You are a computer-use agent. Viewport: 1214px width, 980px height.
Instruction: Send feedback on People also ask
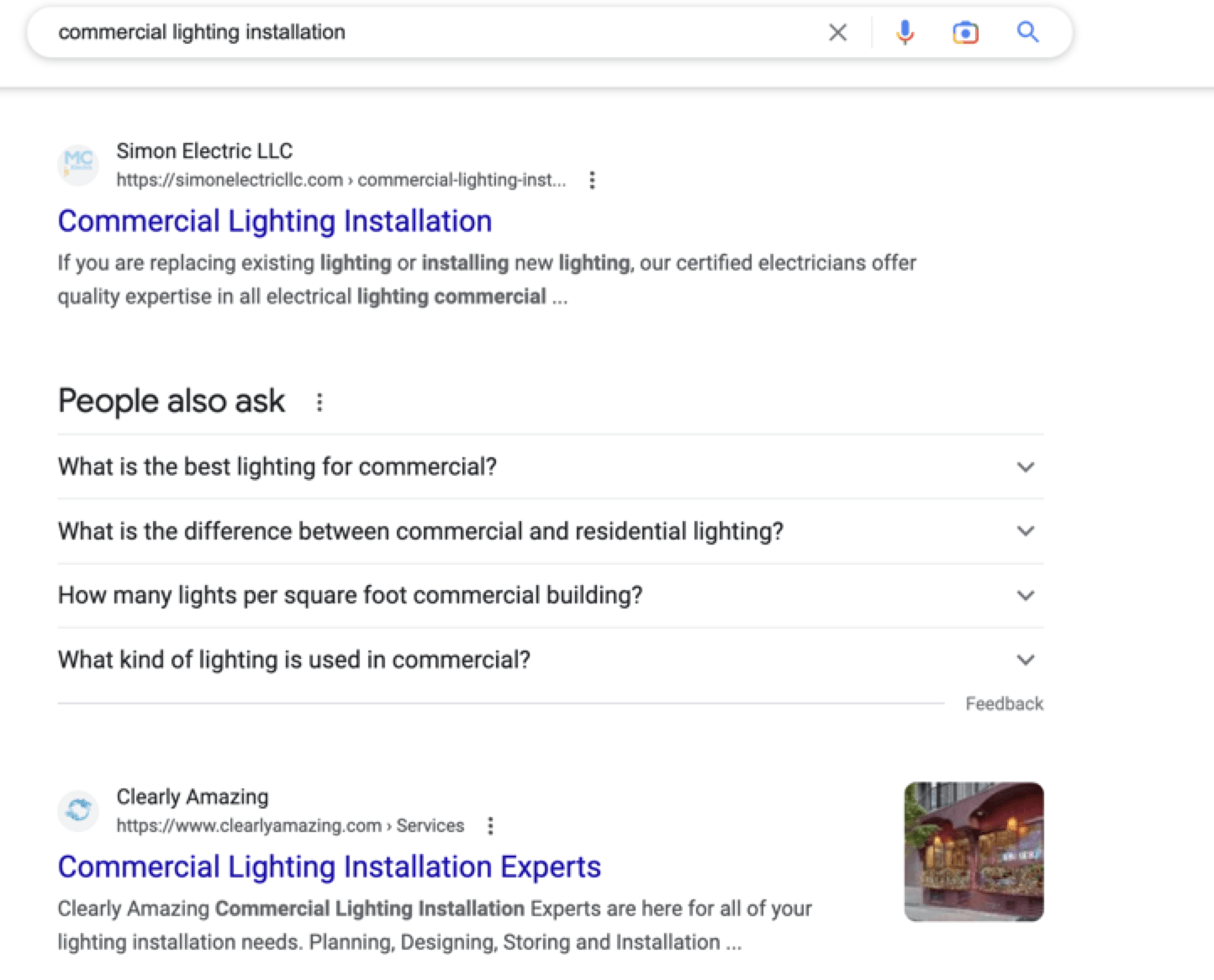pos(1004,703)
